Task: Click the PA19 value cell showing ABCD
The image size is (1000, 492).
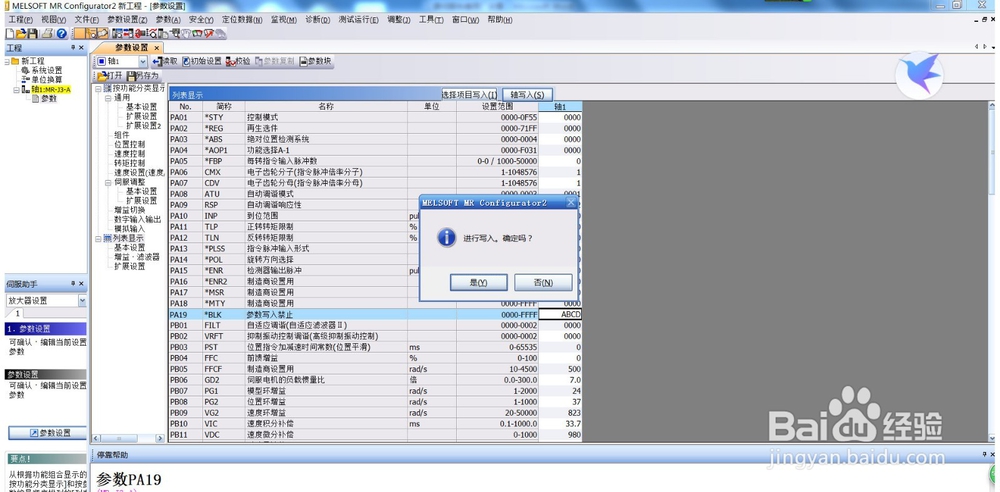Action: (560, 314)
